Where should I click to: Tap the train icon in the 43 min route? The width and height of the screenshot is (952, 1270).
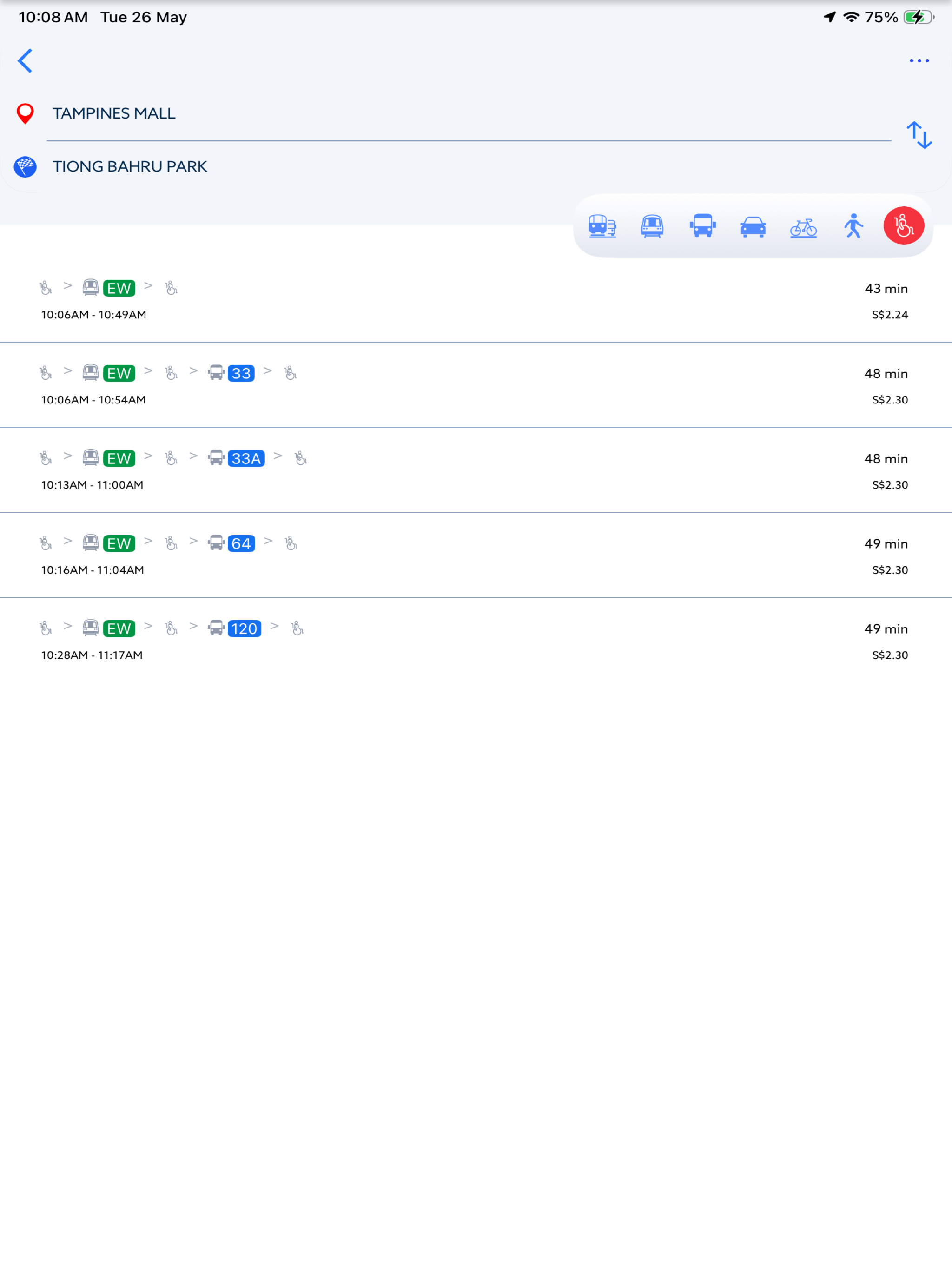(90, 287)
